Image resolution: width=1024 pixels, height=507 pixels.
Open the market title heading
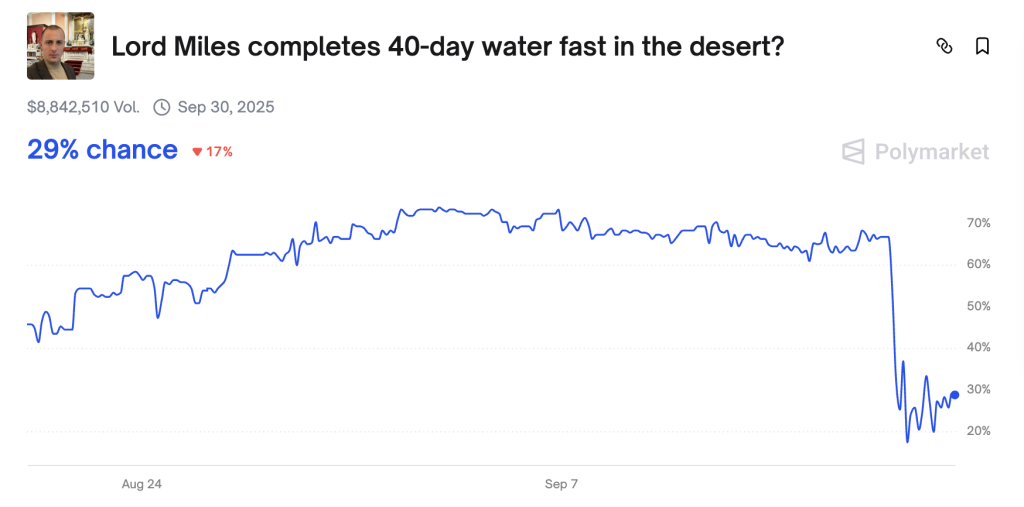[447, 46]
